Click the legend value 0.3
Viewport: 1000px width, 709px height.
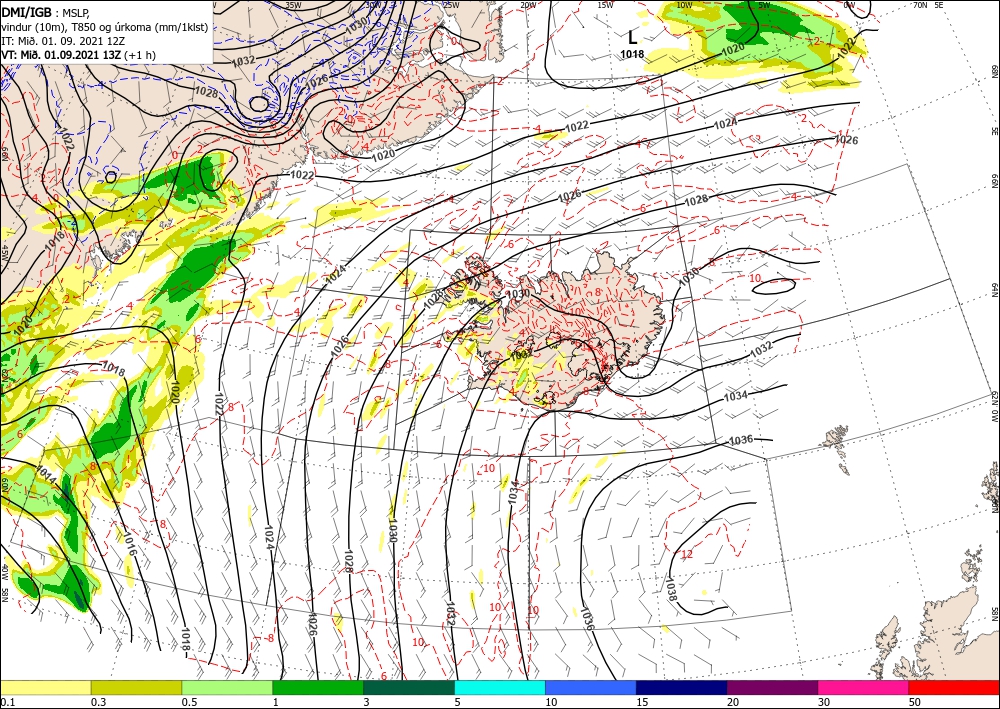[x=98, y=702]
